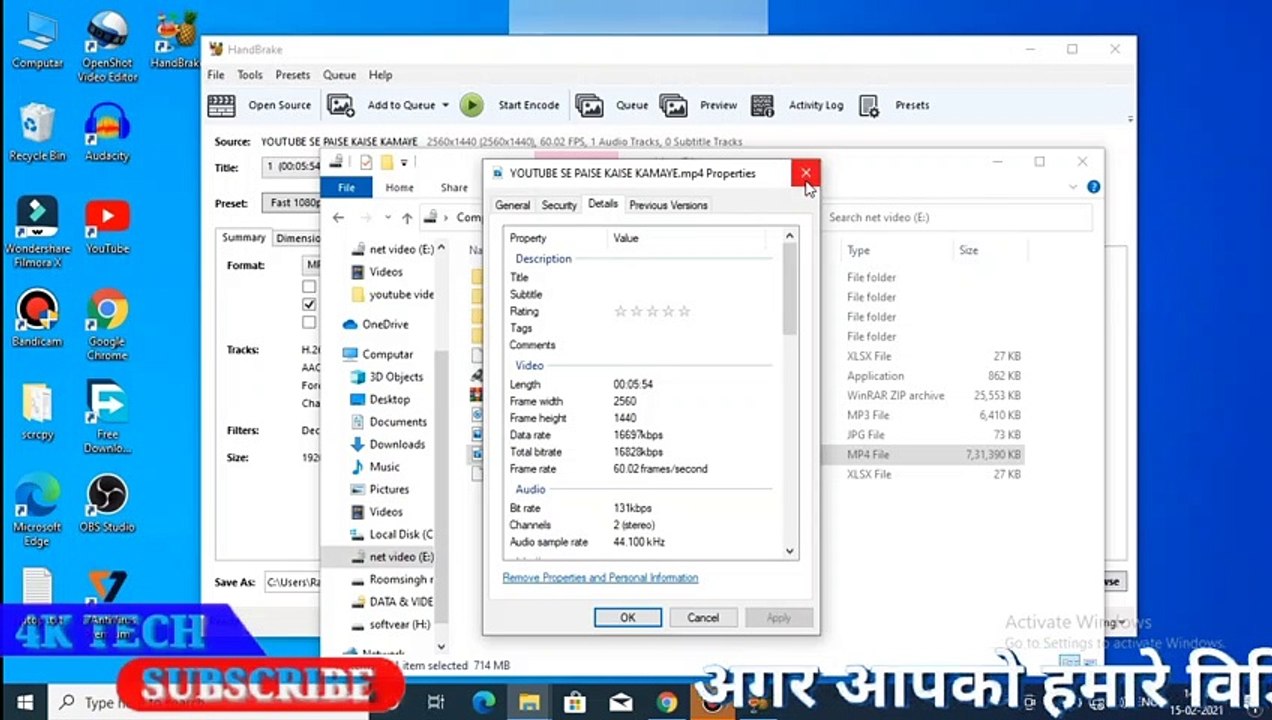
Task: Click the Recycle Bin desktop icon
Action: 37,133
